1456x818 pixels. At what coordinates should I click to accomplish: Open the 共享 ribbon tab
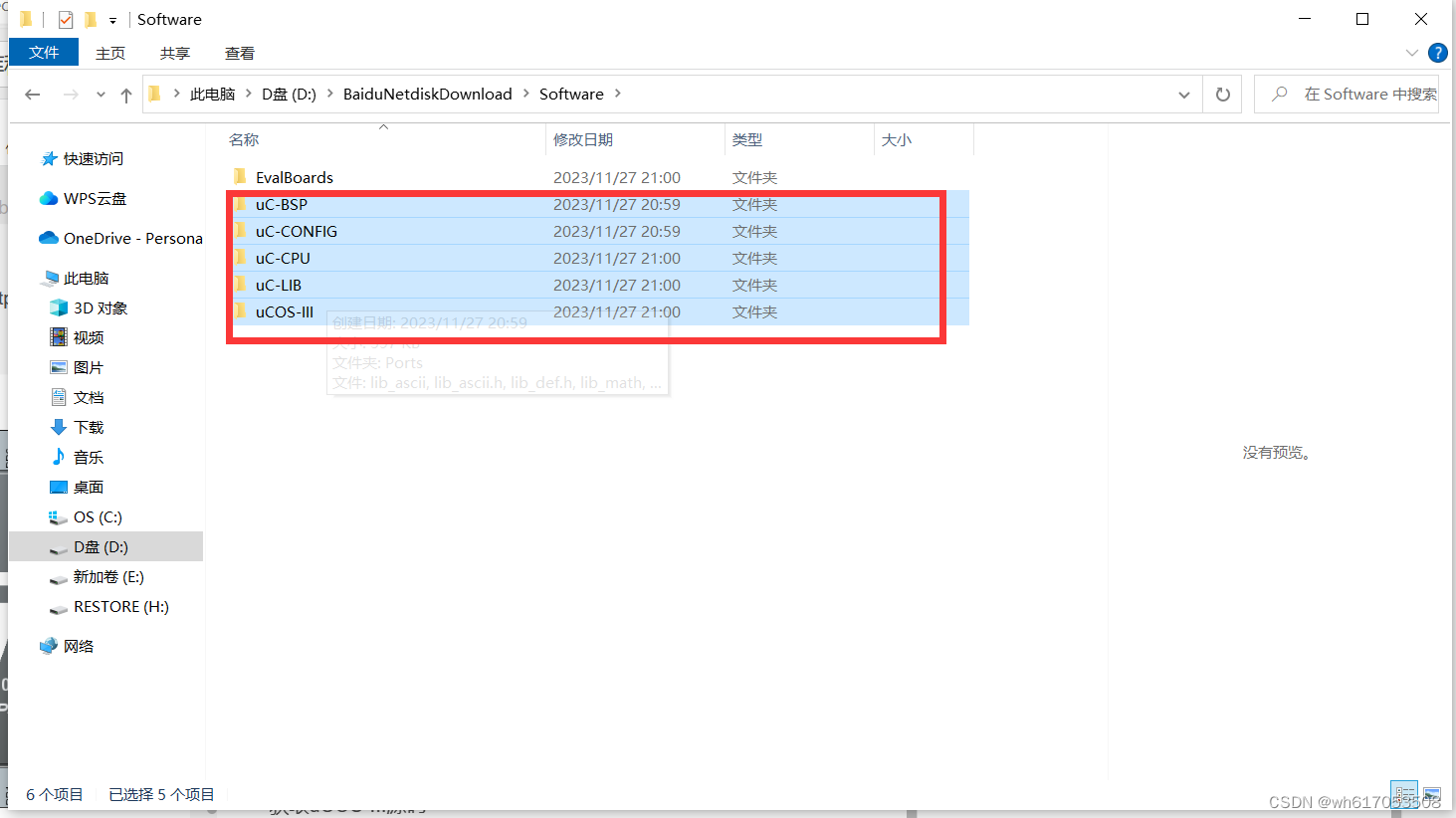[x=175, y=53]
